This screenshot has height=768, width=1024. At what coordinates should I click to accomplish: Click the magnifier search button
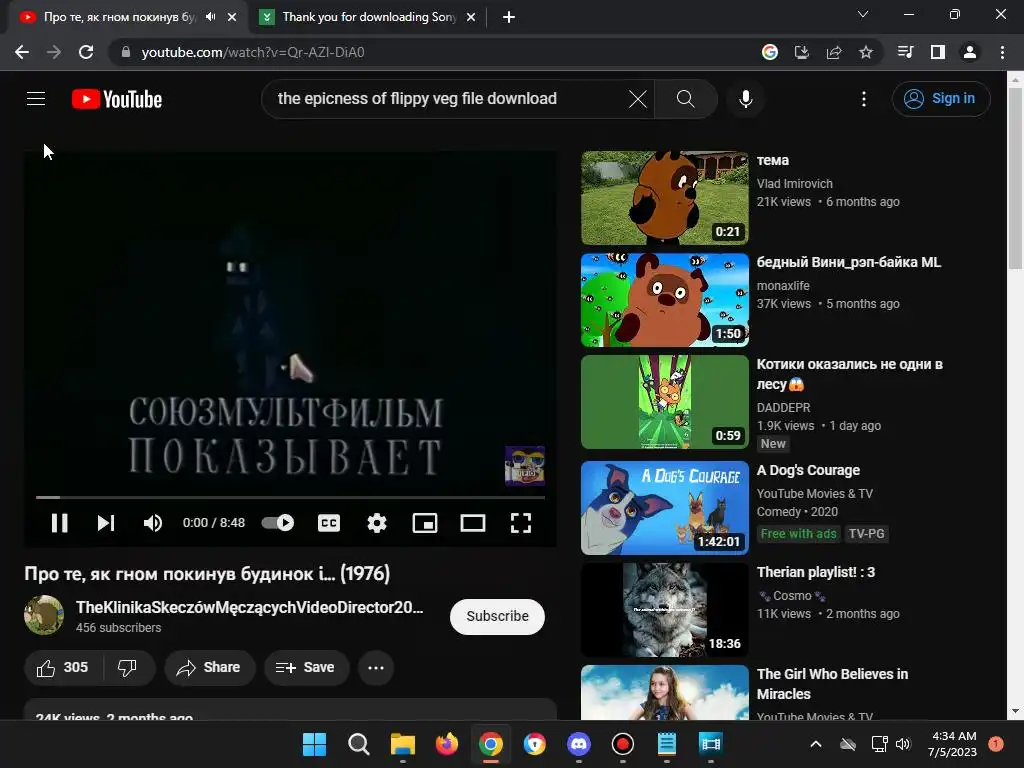coord(685,99)
